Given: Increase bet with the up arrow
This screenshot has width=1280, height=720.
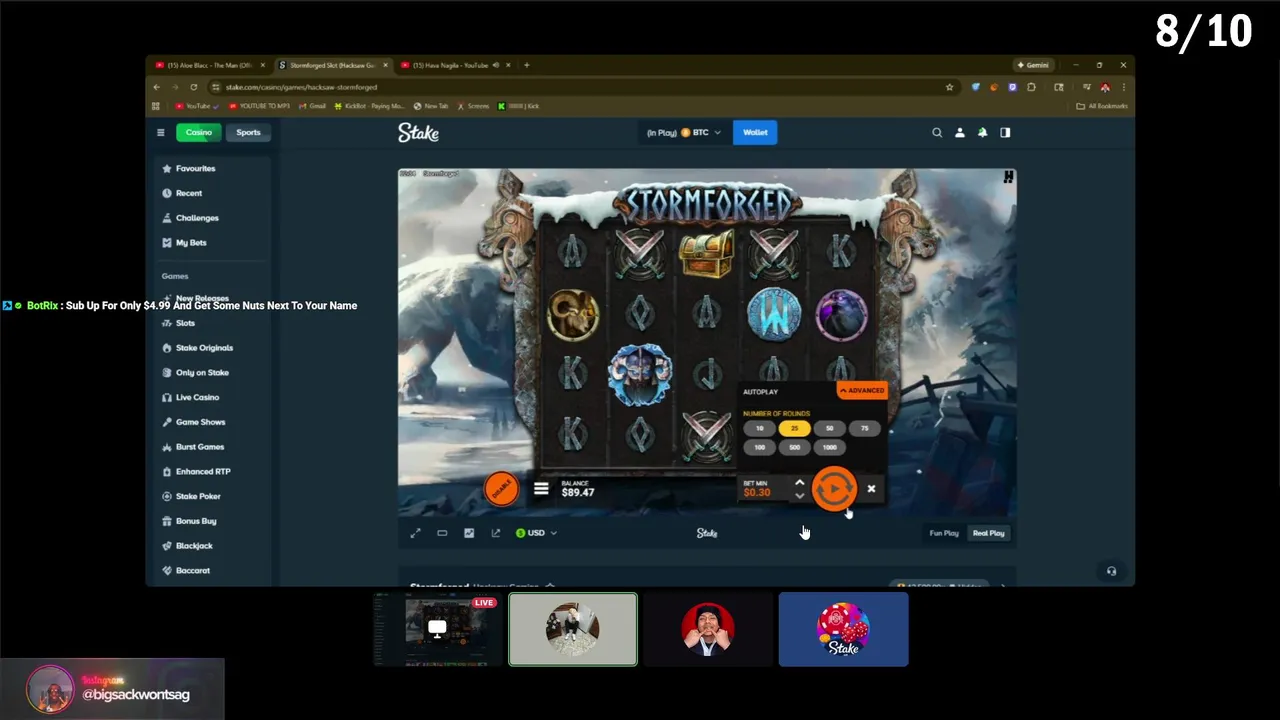Looking at the screenshot, I should tap(799, 483).
